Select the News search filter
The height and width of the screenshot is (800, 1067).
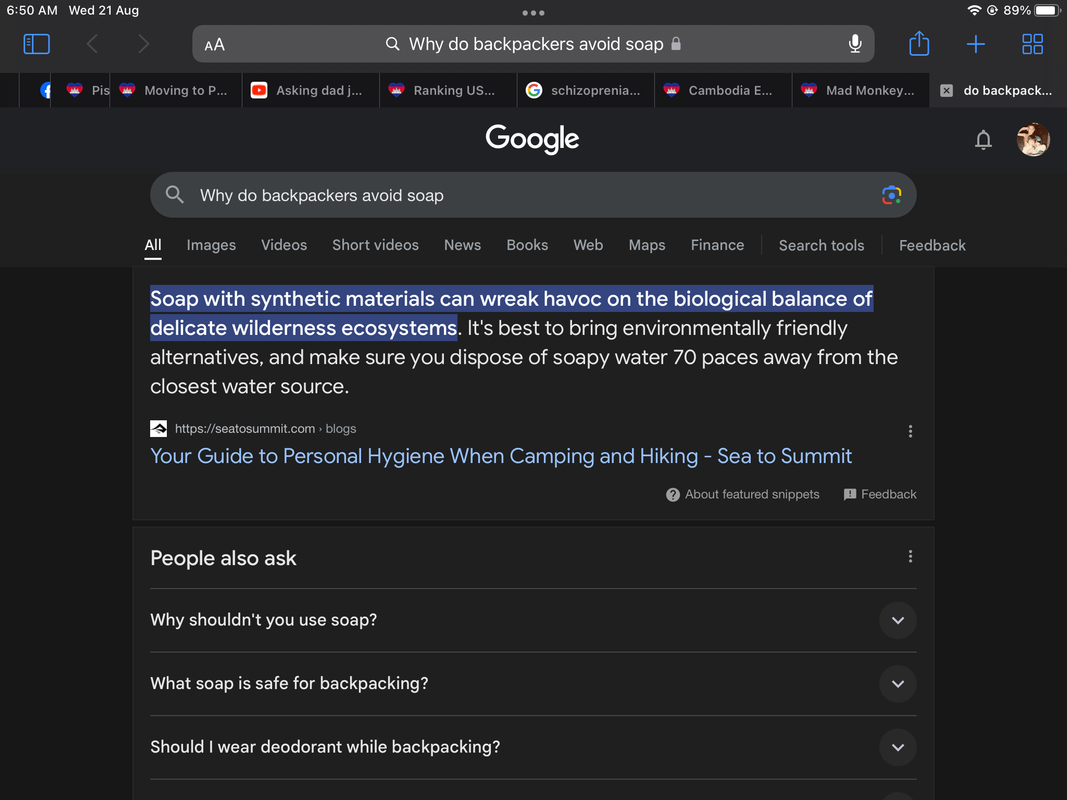point(462,245)
